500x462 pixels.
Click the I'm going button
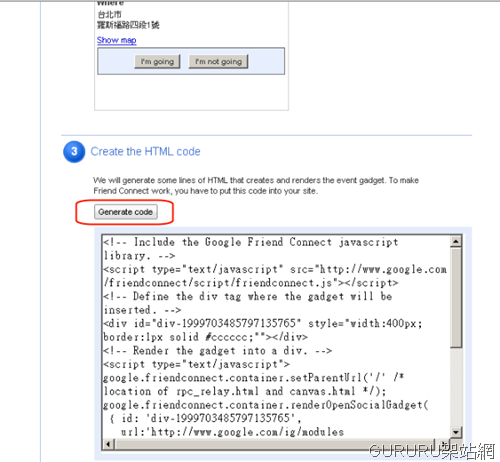[157, 62]
